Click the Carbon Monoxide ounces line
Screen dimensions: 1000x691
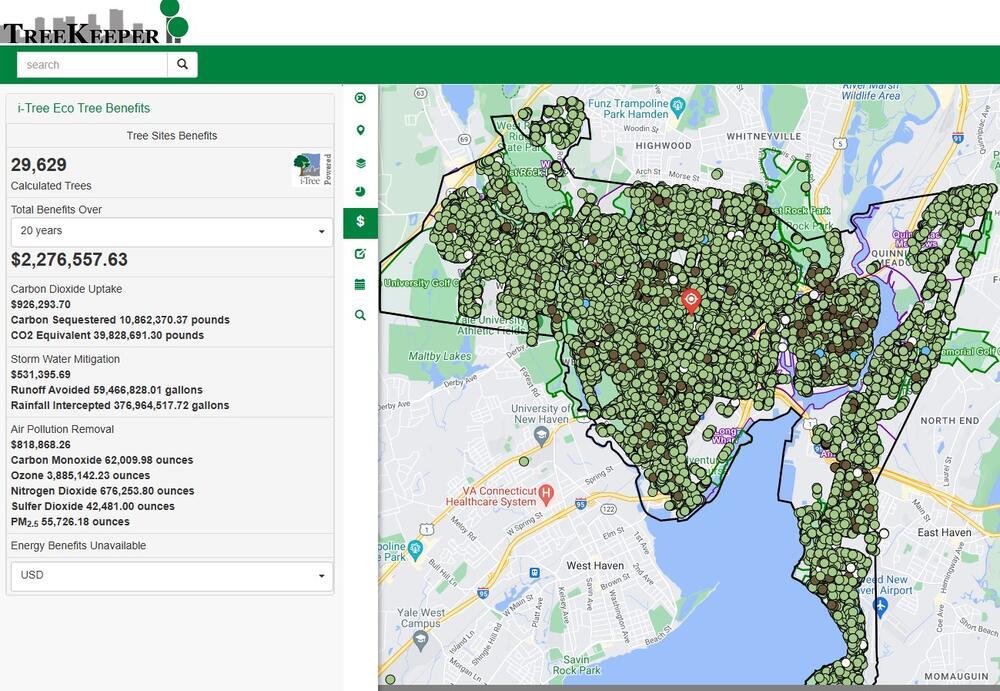(x=102, y=460)
